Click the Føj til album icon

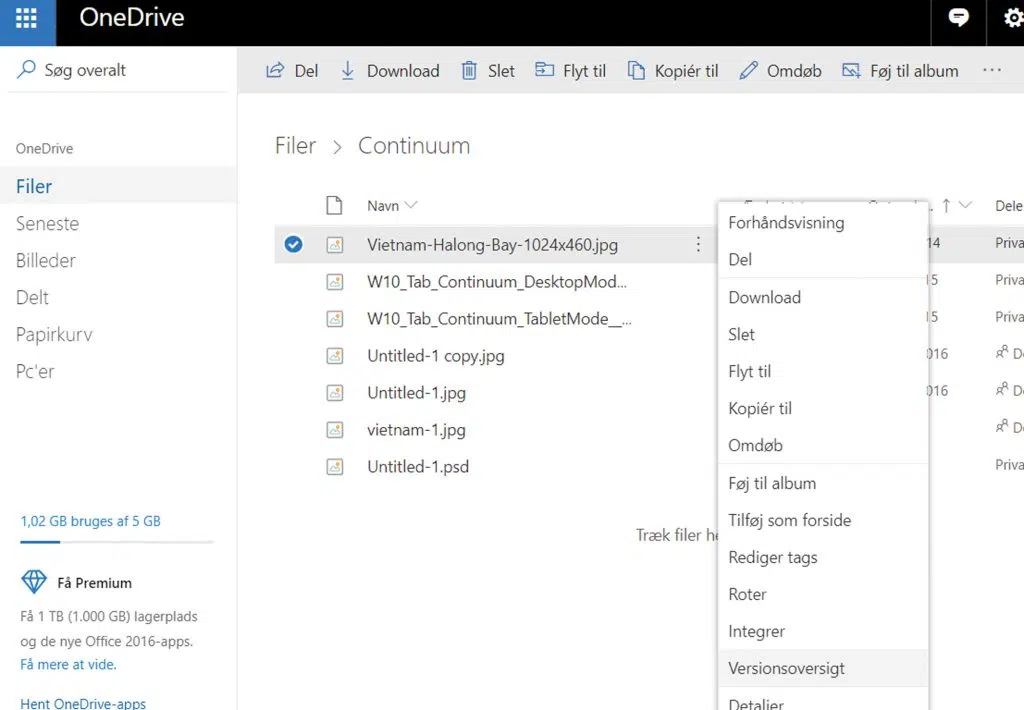(x=851, y=71)
